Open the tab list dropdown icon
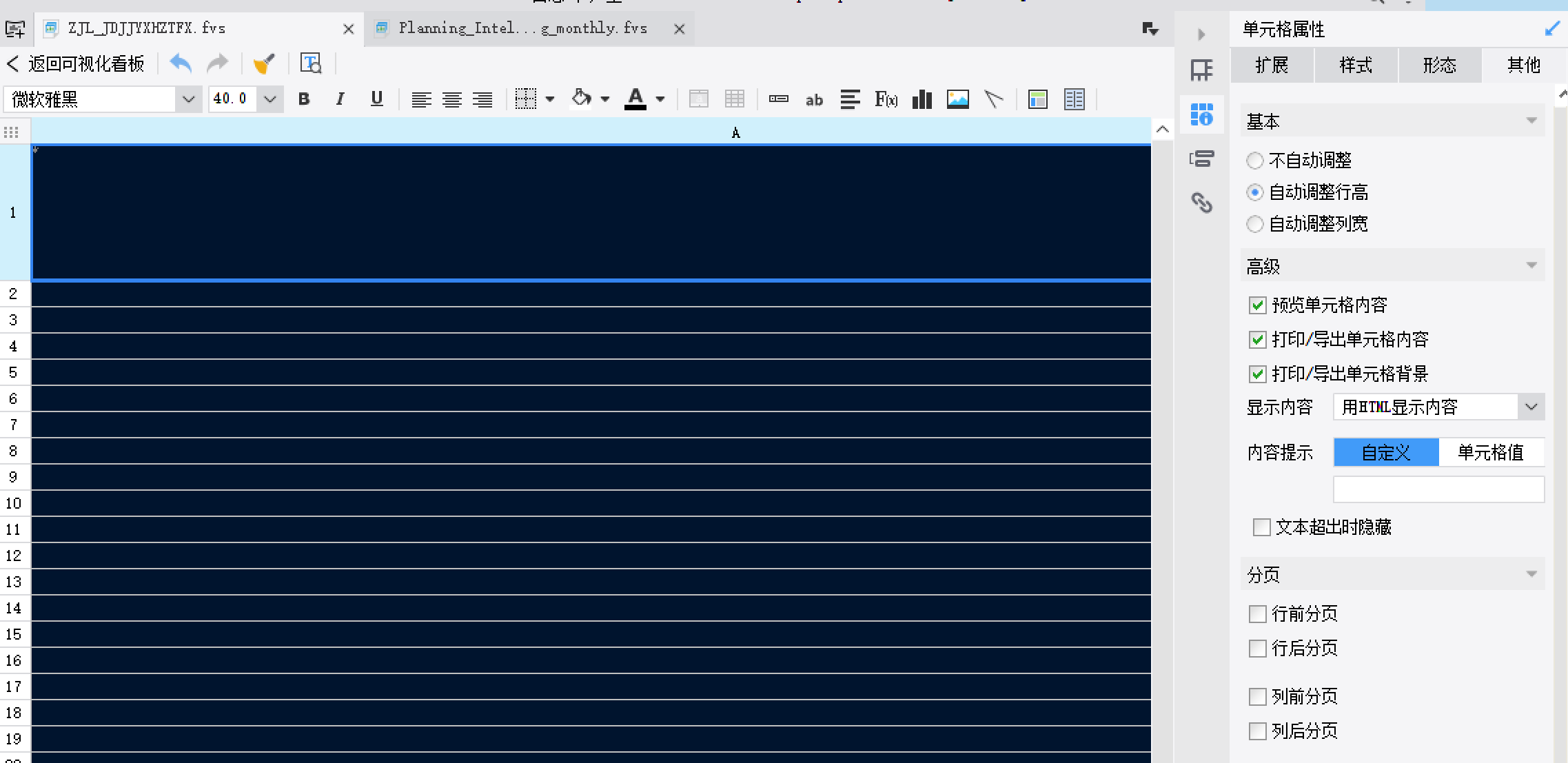Image resolution: width=1568 pixels, height=763 pixels. pyautogui.click(x=1150, y=29)
